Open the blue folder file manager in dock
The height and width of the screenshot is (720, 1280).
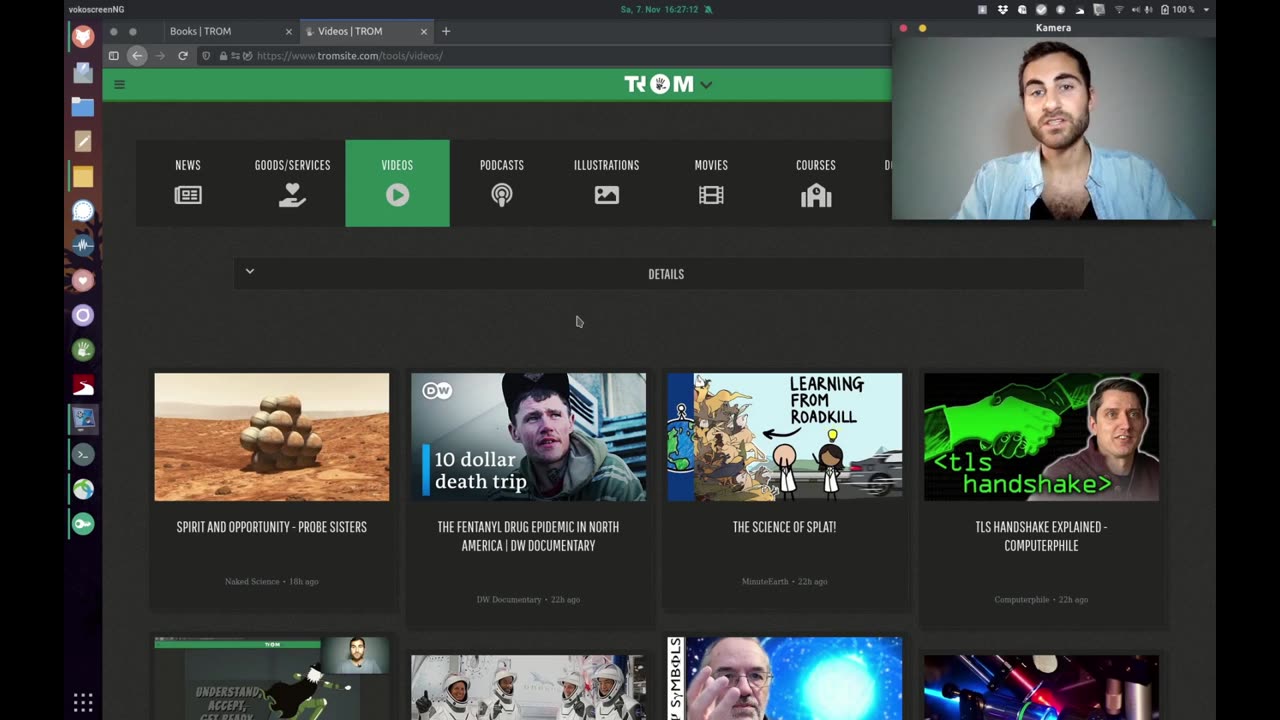tap(83, 107)
